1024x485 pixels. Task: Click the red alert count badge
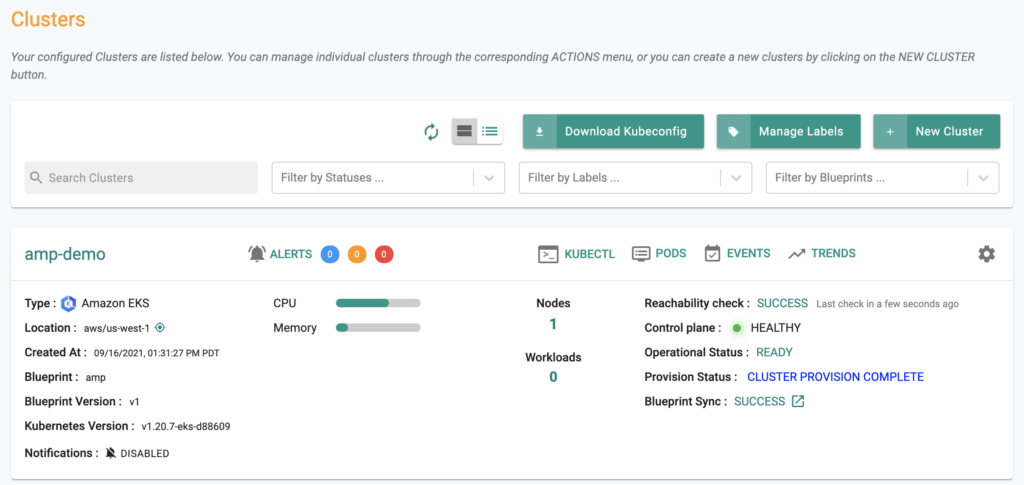(x=384, y=254)
